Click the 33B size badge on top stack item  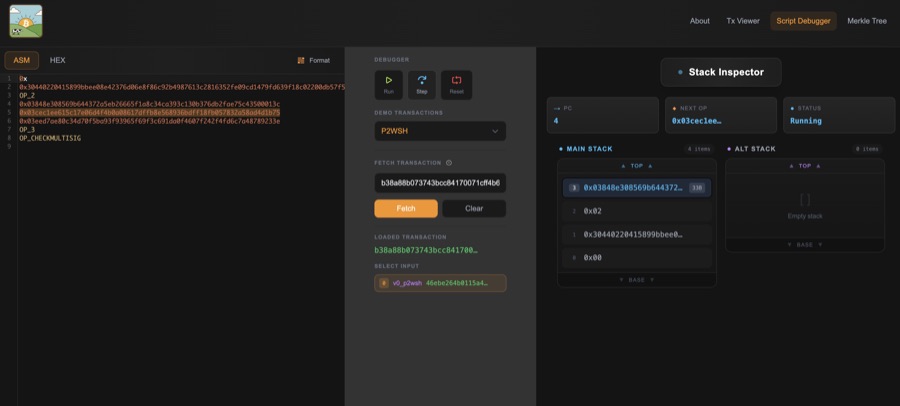(697, 188)
